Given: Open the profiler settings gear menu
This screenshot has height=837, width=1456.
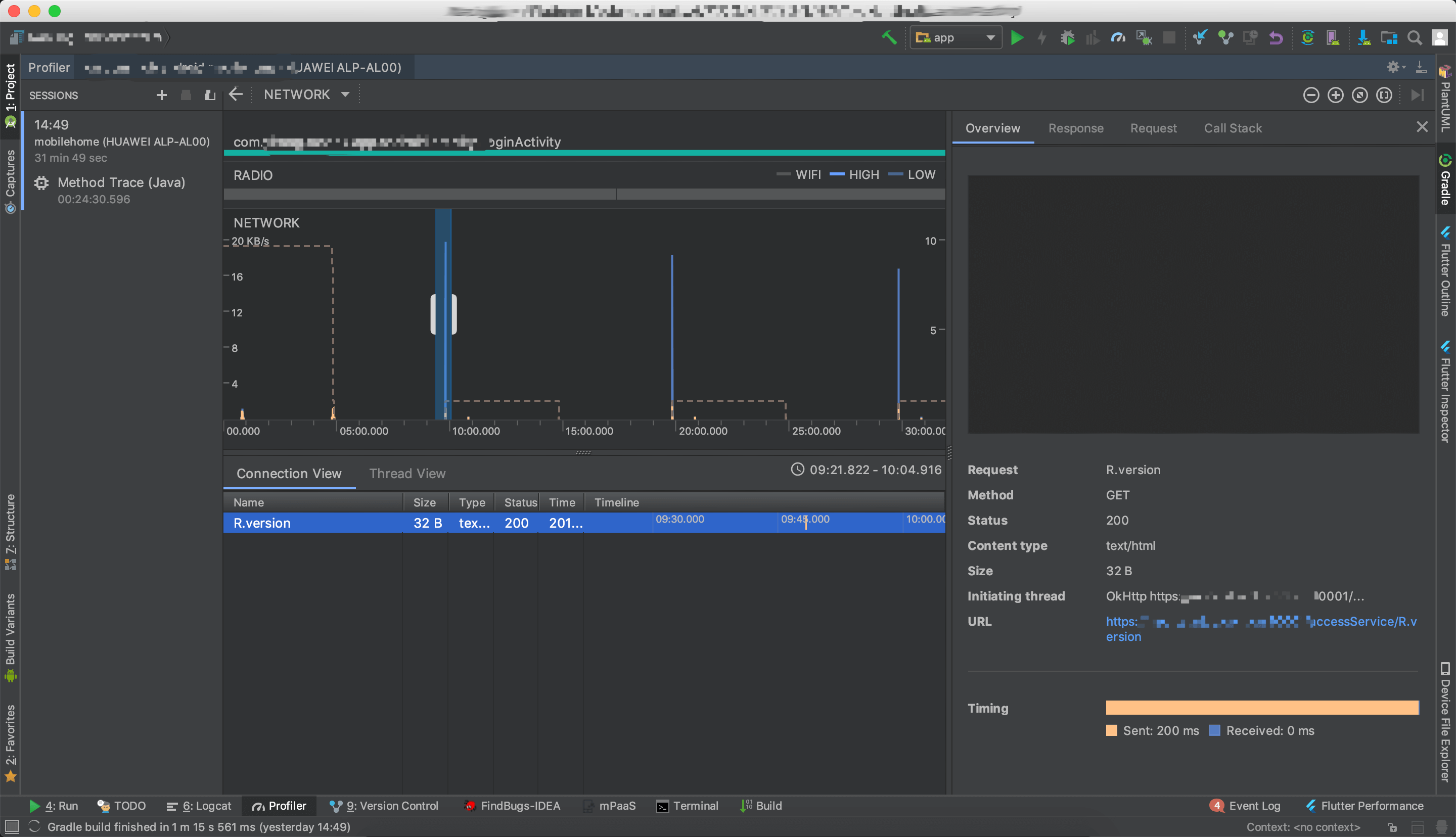Looking at the screenshot, I should coord(1394,67).
